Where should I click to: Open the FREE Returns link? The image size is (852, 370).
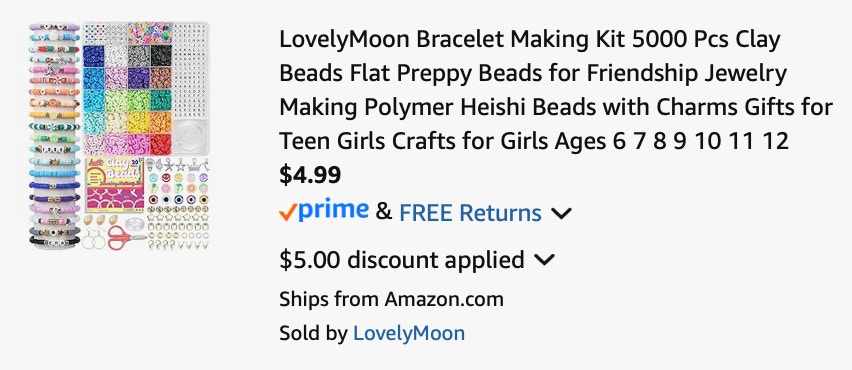point(470,213)
